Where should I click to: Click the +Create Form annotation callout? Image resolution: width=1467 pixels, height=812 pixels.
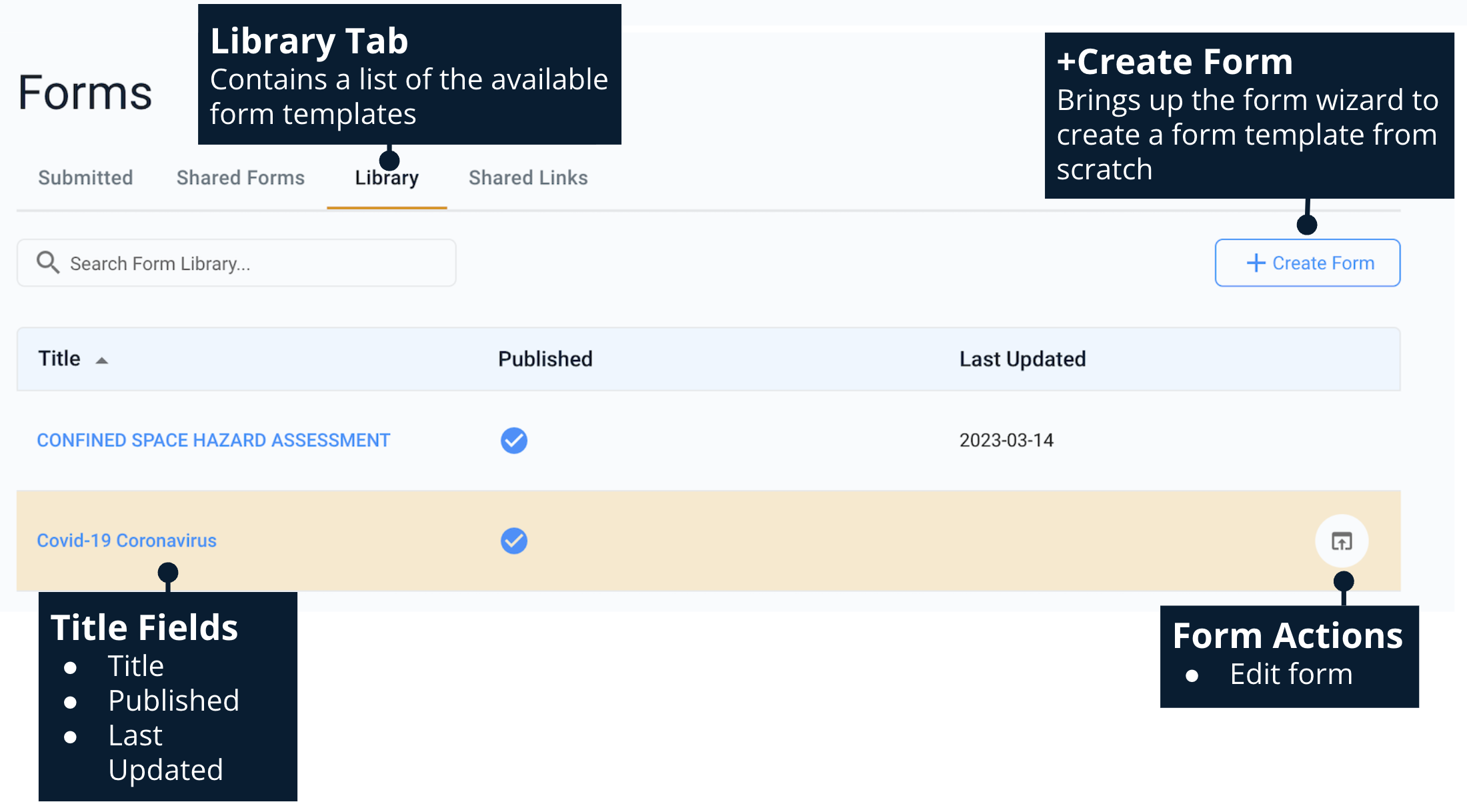pyautogui.click(x=1248, y=115)
